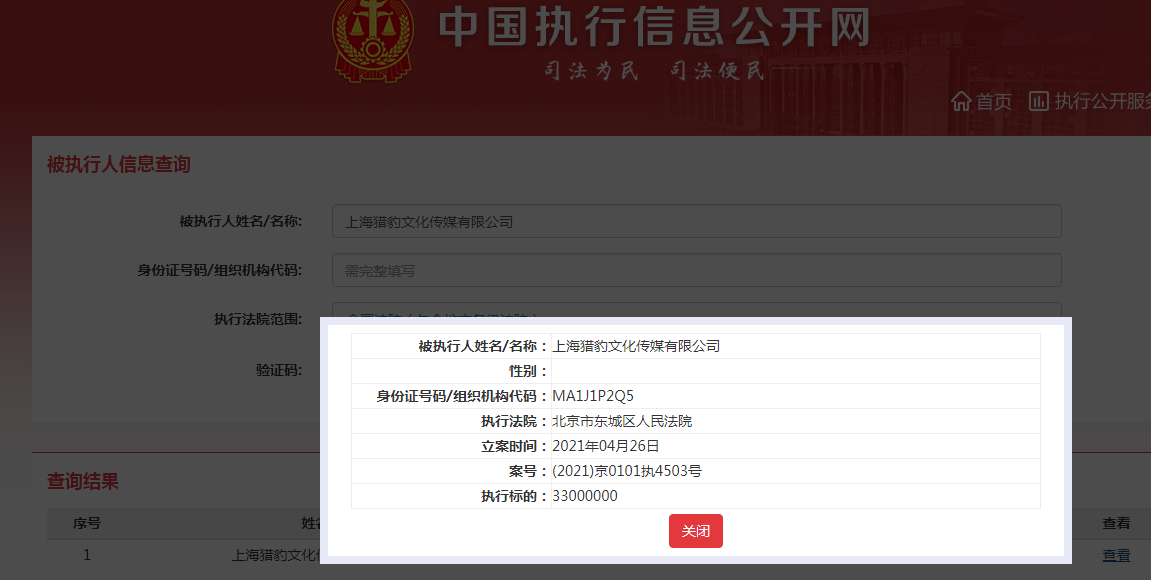
Task: Open the 查看 link in result row 1
Action: (x=1116, y=555)
